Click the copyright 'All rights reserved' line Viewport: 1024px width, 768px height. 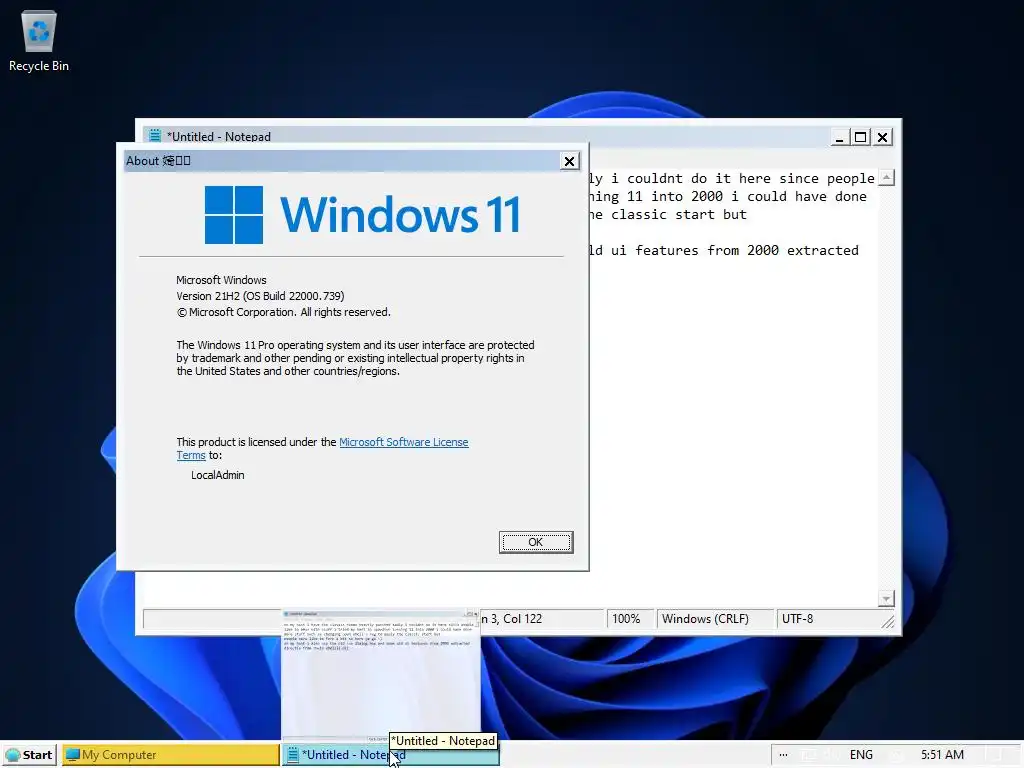click(x=283, y=312)
